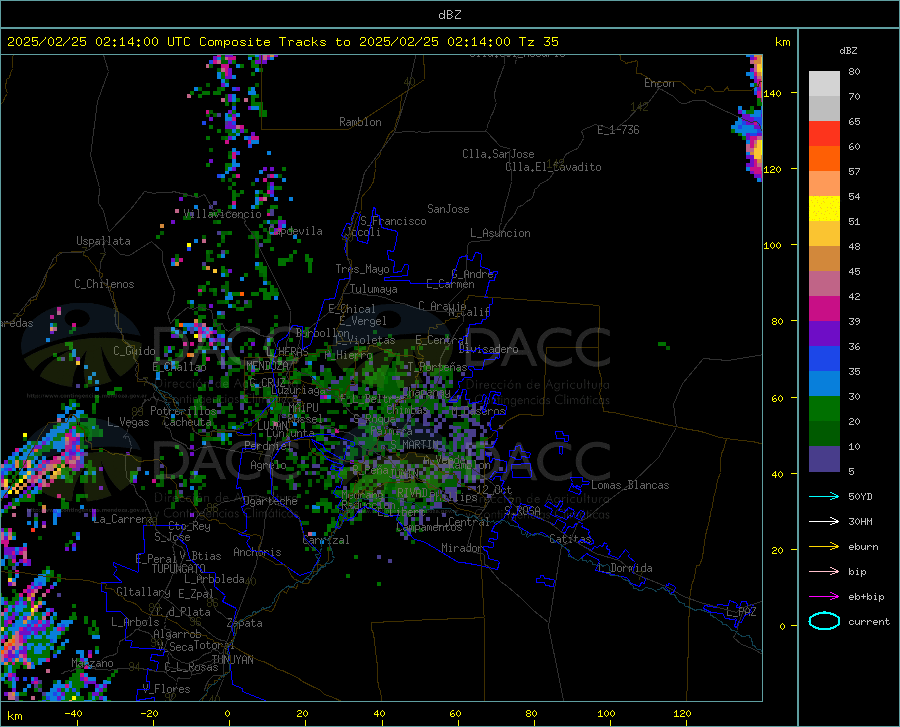Click the Capdevila map label
The image size is (900, 727).
(x=296, y=231)
